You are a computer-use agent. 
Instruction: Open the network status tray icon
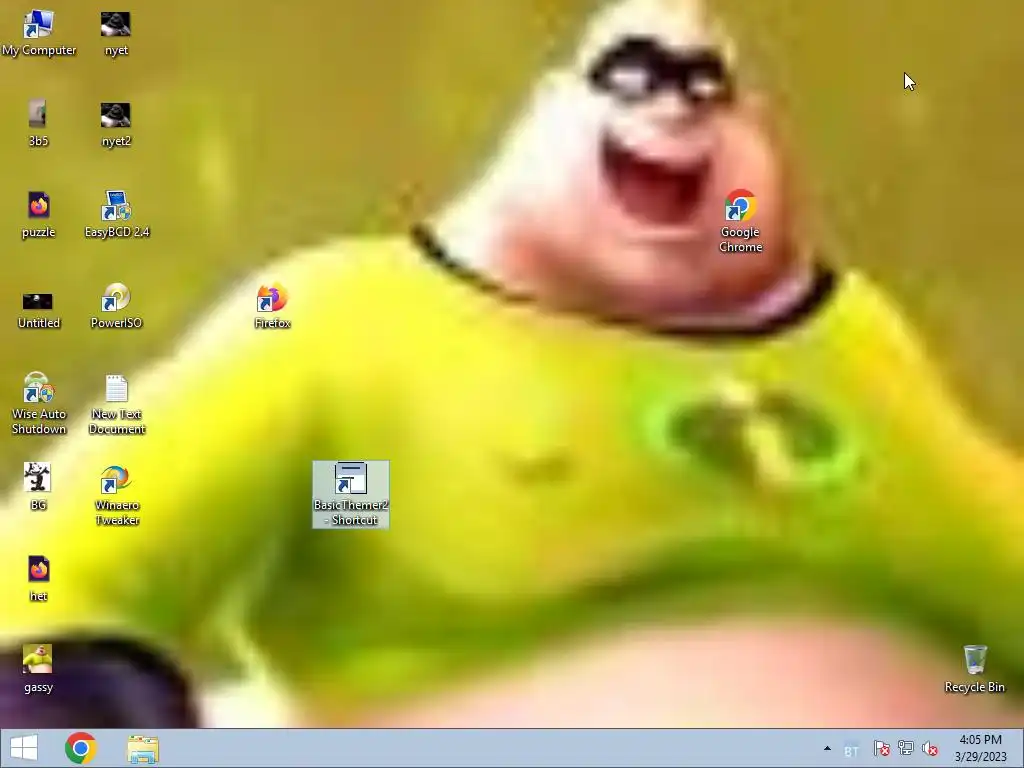(906, 748)
